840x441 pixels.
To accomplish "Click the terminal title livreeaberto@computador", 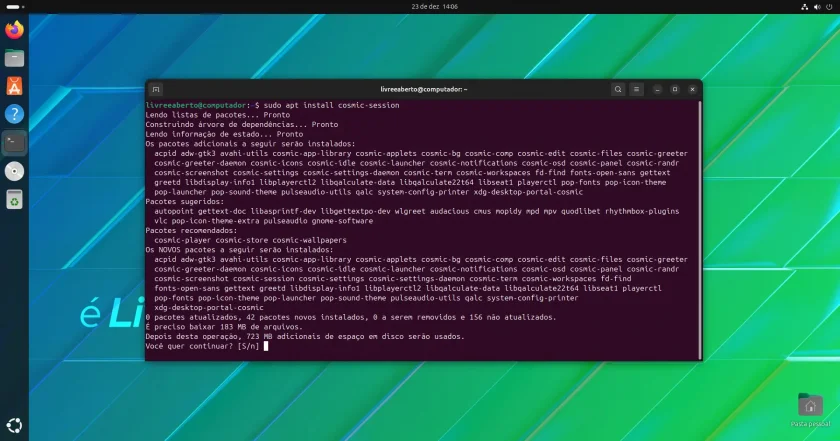I will (x=424, y=89).
